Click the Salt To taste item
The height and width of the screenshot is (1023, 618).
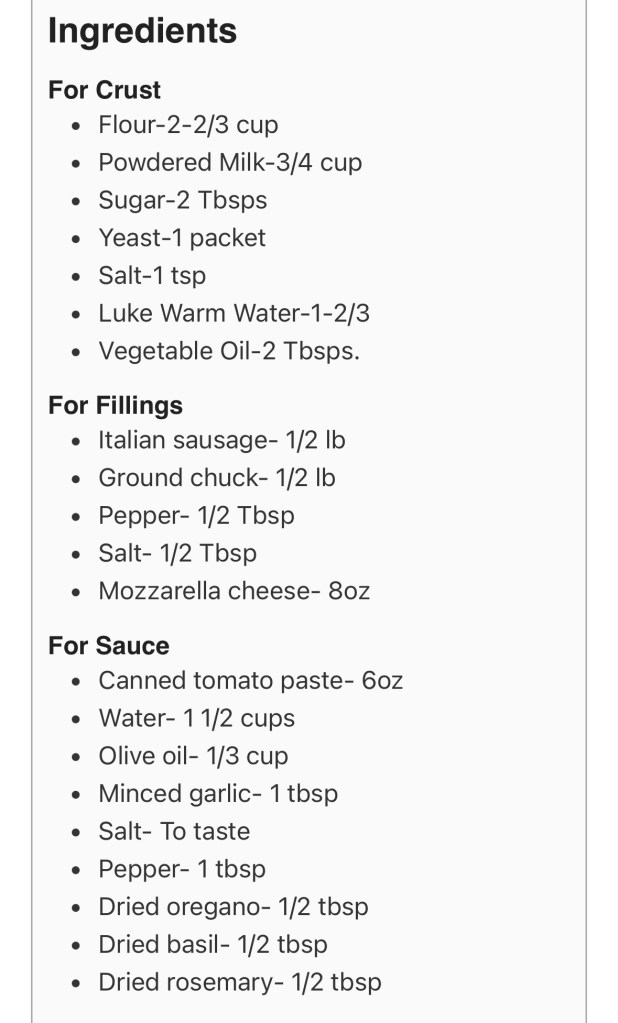pyautogui.click(x=174, y=831)
